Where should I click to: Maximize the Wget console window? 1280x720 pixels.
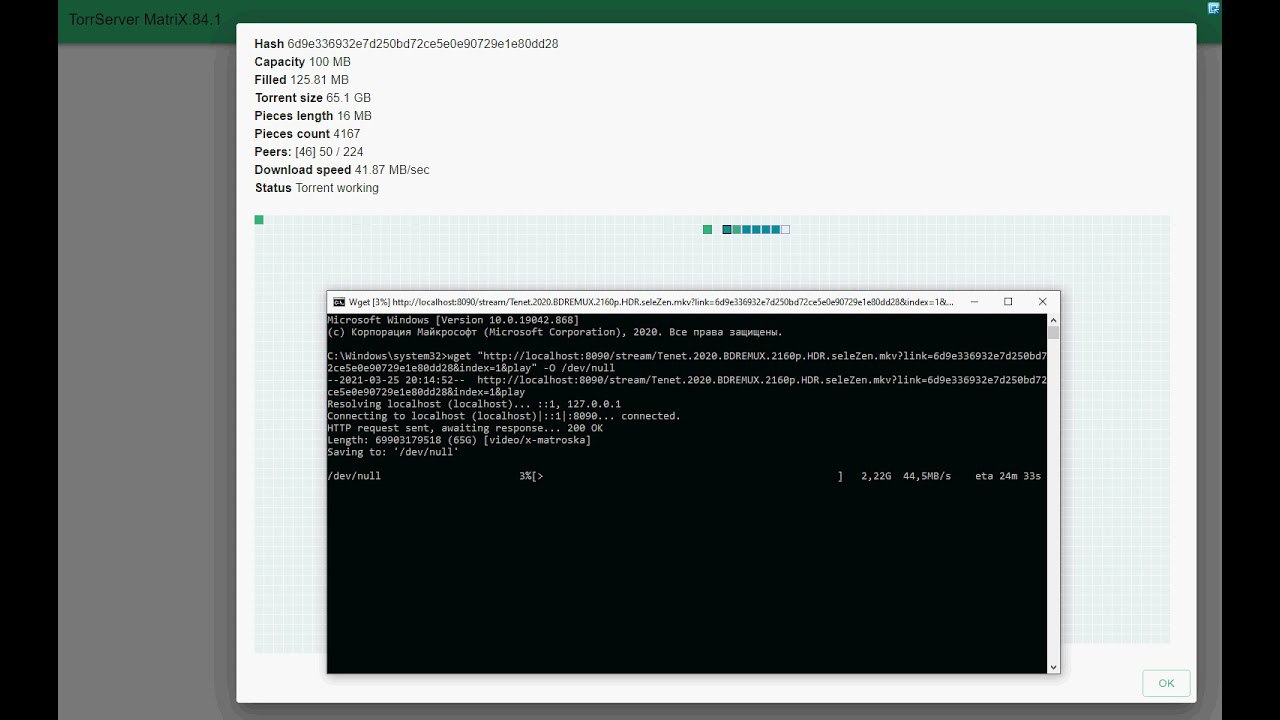click(1008, 301)
